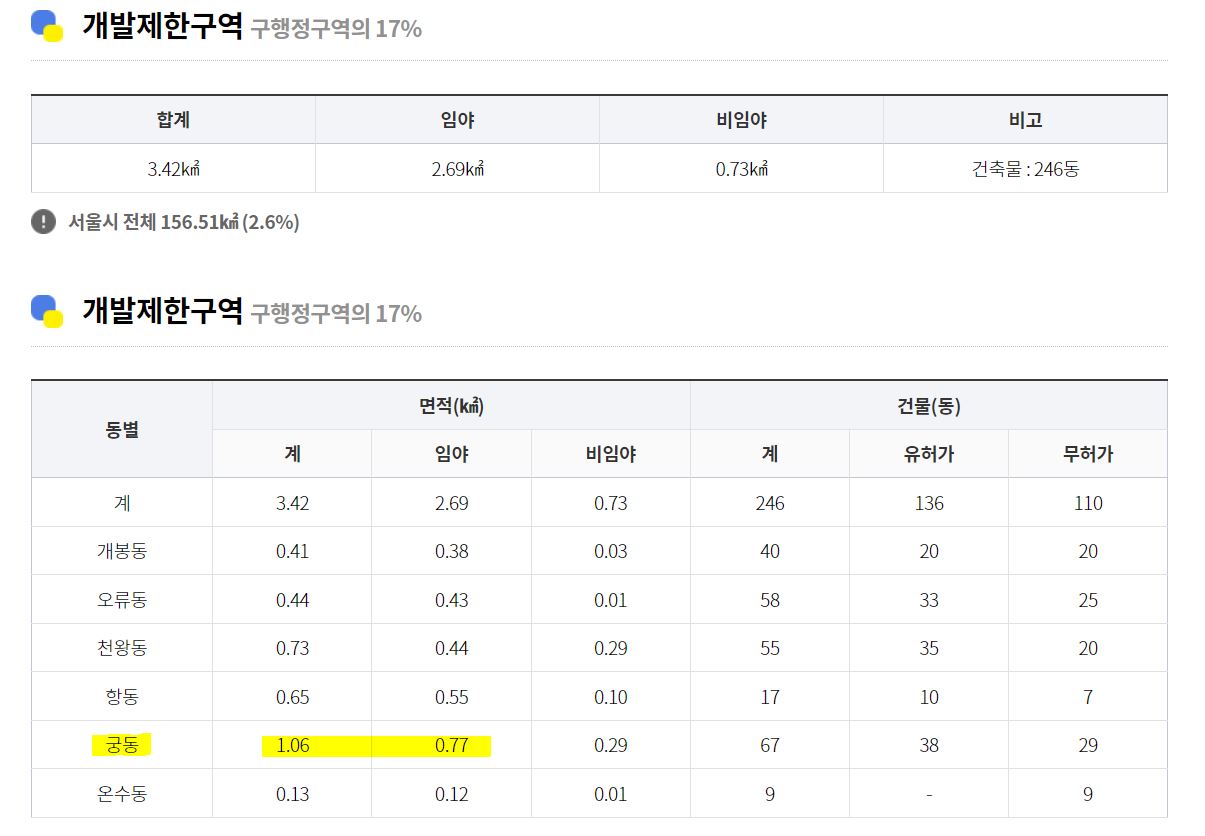Image resolution: width=1205 pixels, height=836 pixels.
Task: Click the 서울시 전체 156.51㎢ note text
Action: point(184,222)
